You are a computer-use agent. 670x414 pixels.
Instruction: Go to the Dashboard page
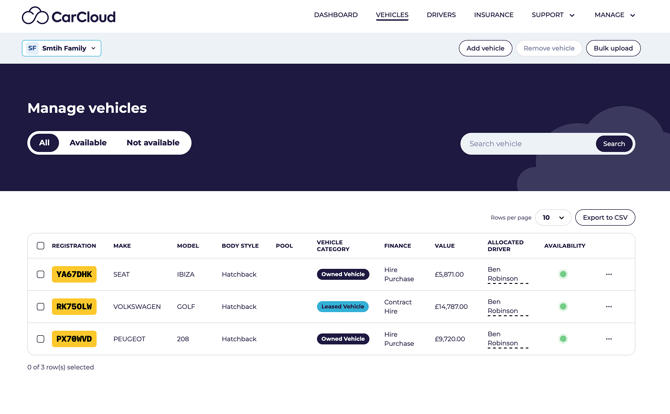(x=336, y=15)
